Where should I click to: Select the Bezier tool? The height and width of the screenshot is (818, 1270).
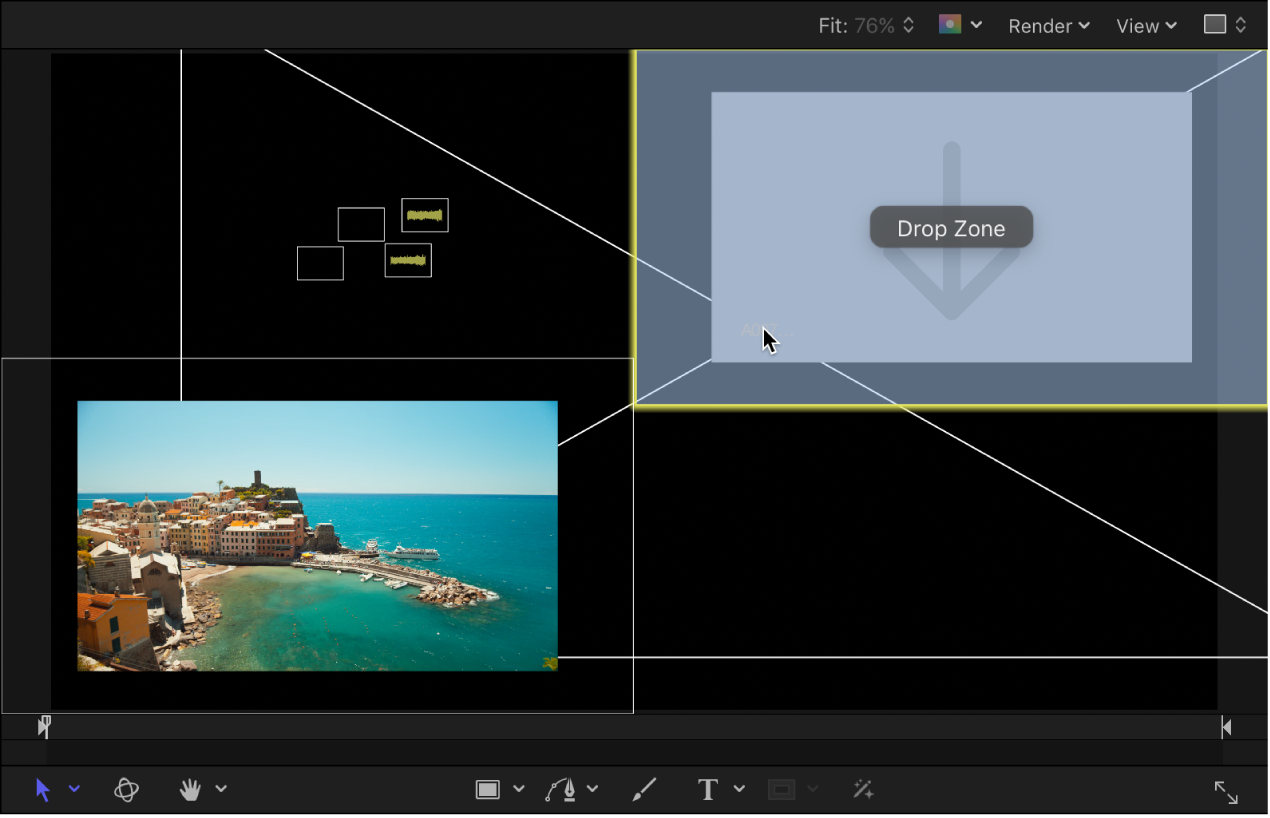561,789
